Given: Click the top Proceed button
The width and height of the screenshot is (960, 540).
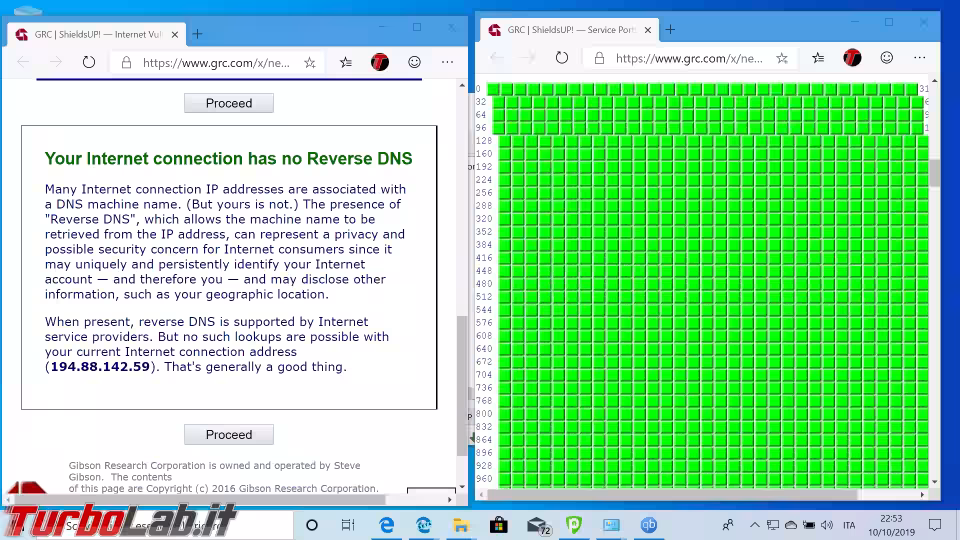Looking at the screenshot, I should coord(229,103).
